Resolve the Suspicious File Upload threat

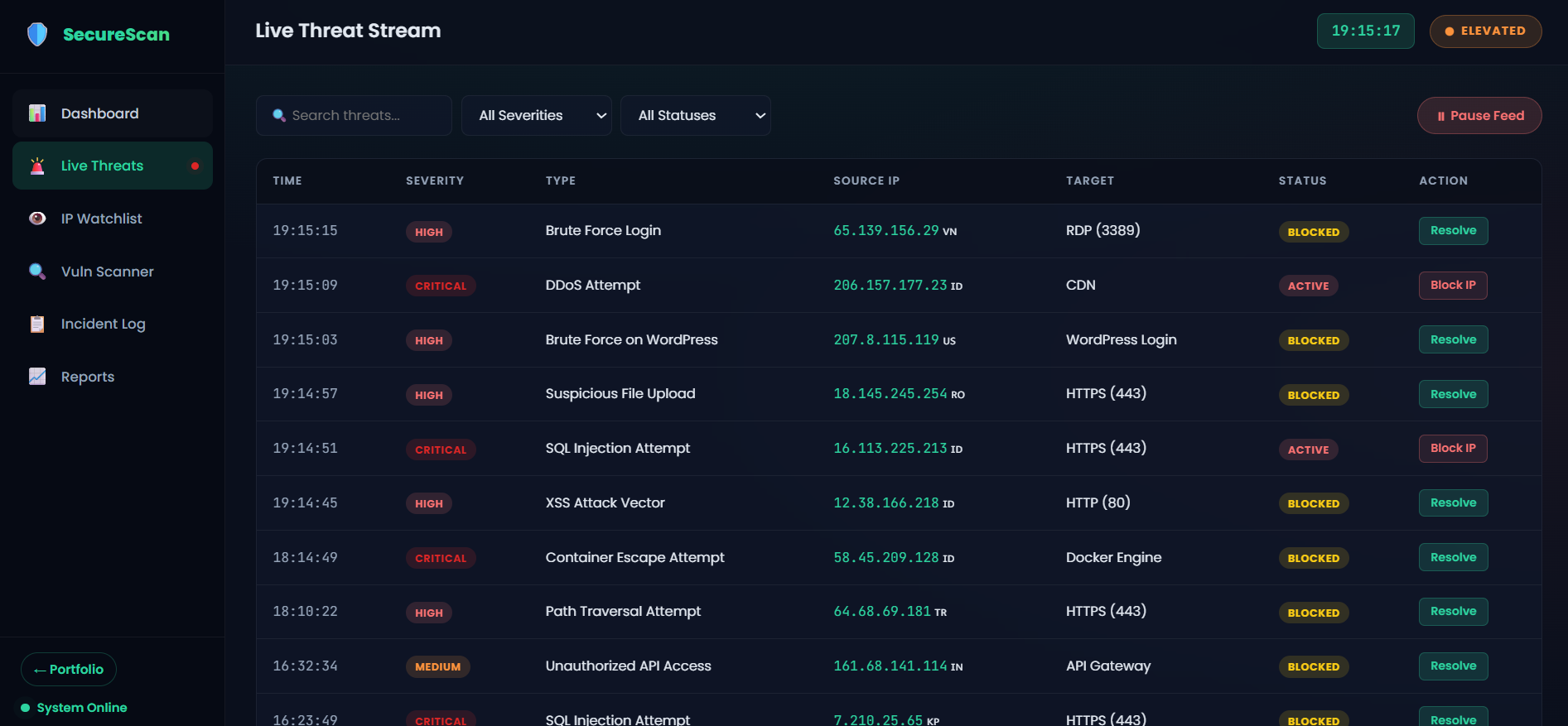coord(1453,395)
